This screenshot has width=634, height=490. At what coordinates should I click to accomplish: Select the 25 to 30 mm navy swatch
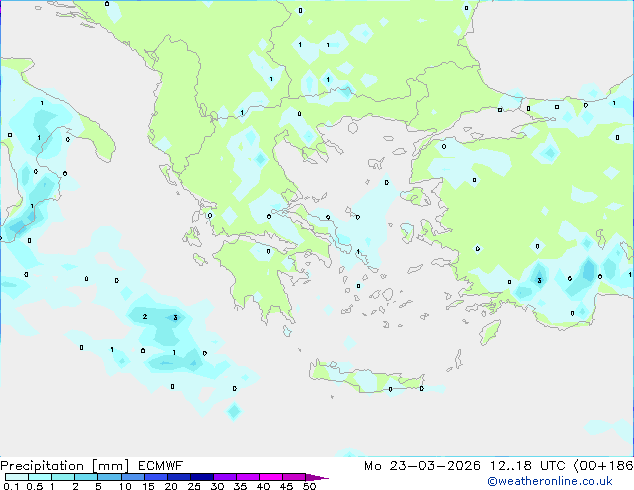[x=202, y=477]
